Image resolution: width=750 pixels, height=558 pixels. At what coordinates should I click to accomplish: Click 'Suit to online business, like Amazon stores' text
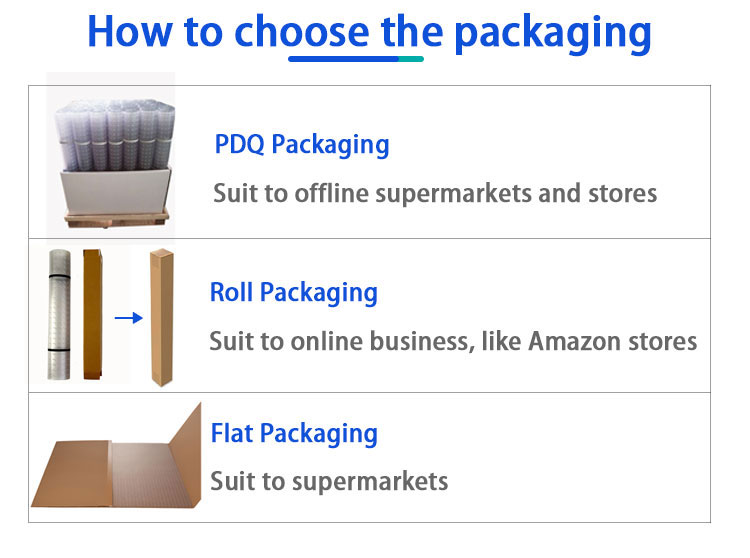coord(453,341)
